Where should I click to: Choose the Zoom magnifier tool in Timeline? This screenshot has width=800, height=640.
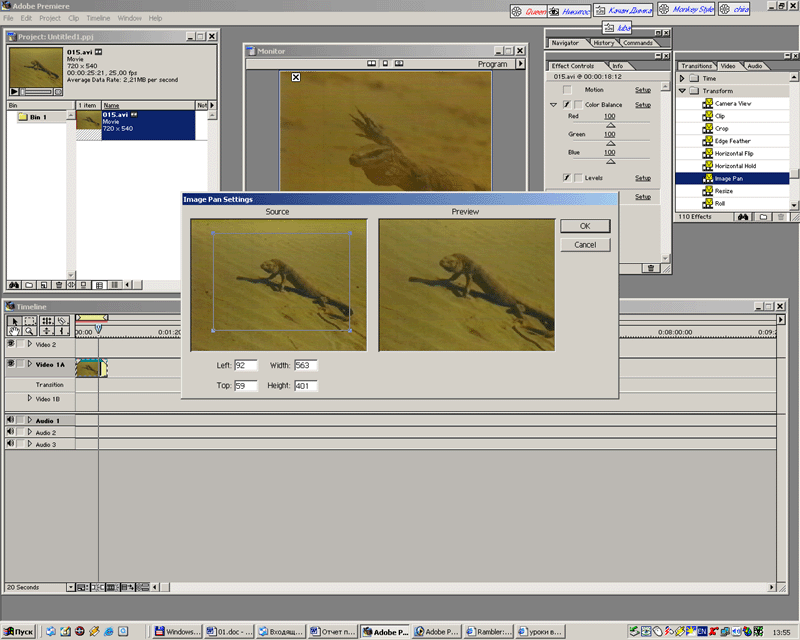pyautogui.click(x=30, y=331)
